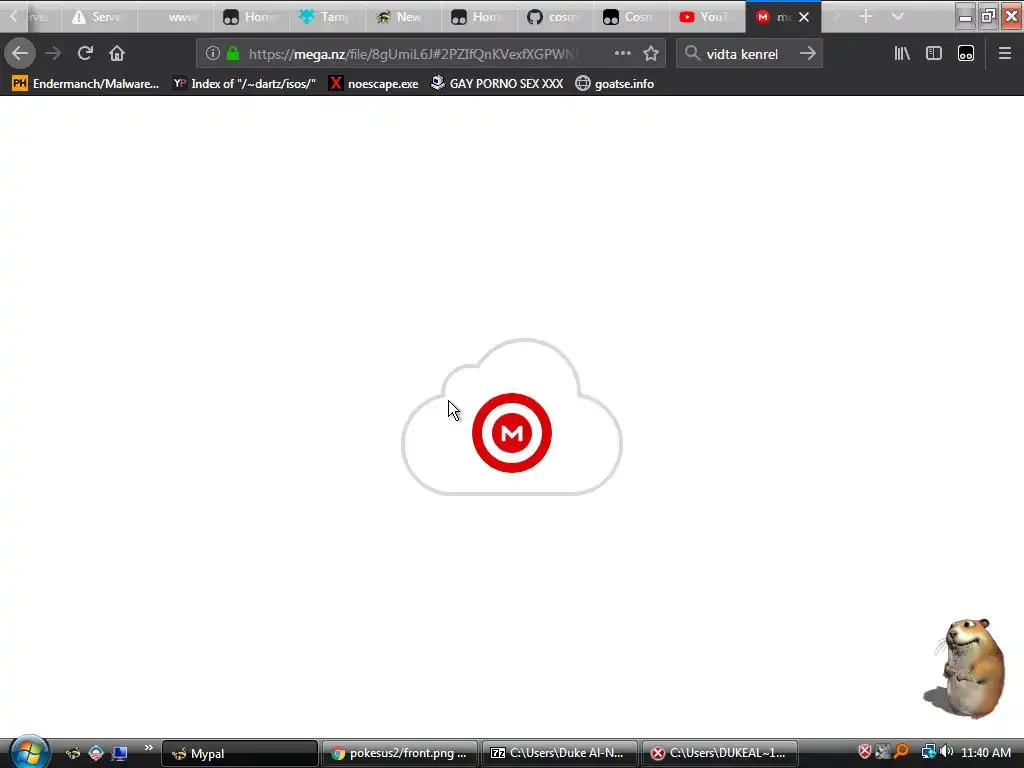
Task: Open pokesus2/front.png taskbar window
Action: click(x=400, y=754)
